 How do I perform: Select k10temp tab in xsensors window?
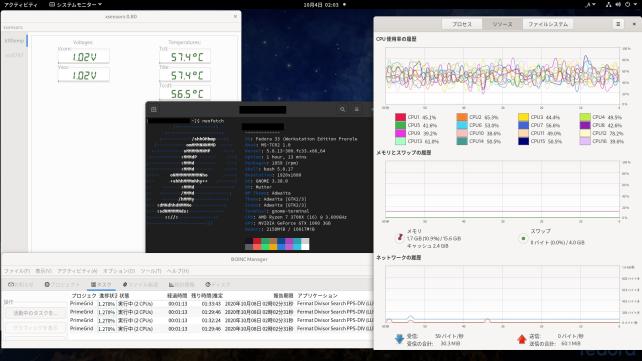[15, 41]
